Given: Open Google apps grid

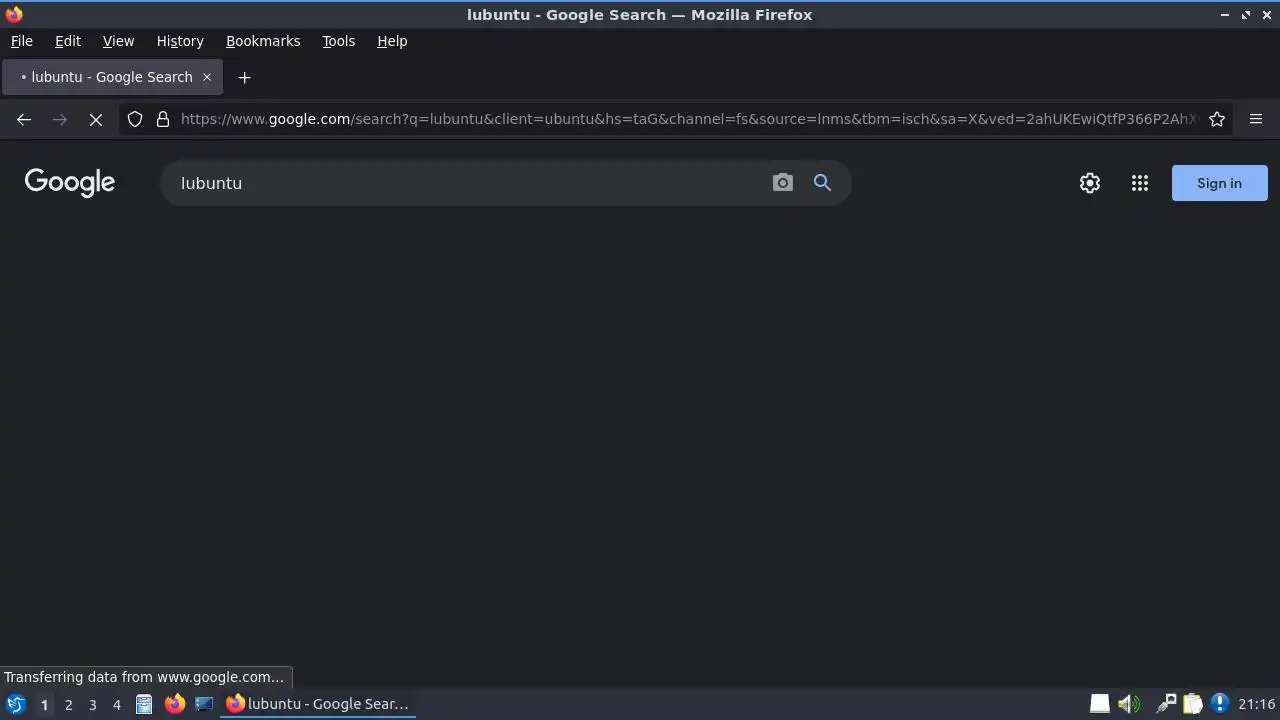Looking at the screenshot, I should coord(1140,183).
